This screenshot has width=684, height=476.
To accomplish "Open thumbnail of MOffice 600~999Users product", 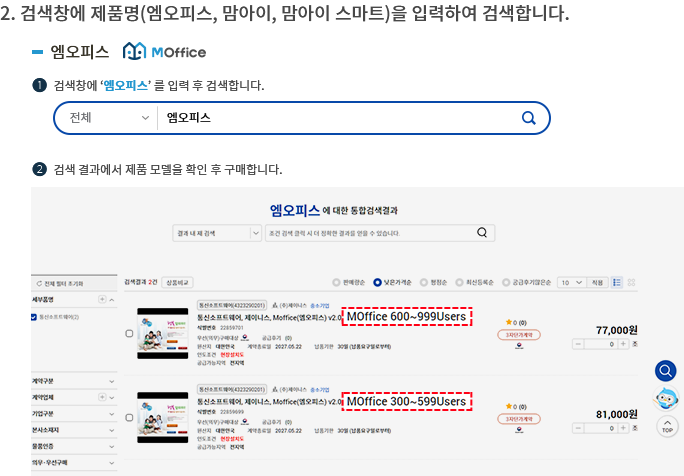I will tap(163, 334).
